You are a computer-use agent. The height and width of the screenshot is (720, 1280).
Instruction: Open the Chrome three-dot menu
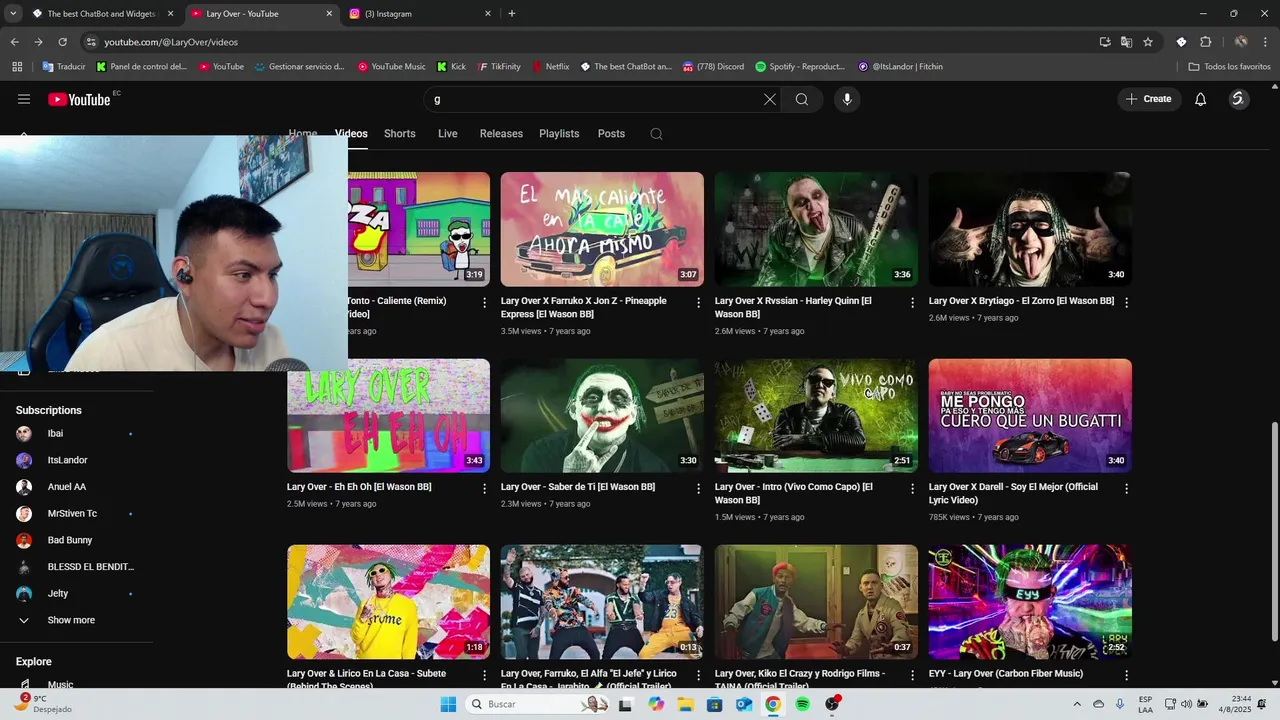click(1265, 42)
